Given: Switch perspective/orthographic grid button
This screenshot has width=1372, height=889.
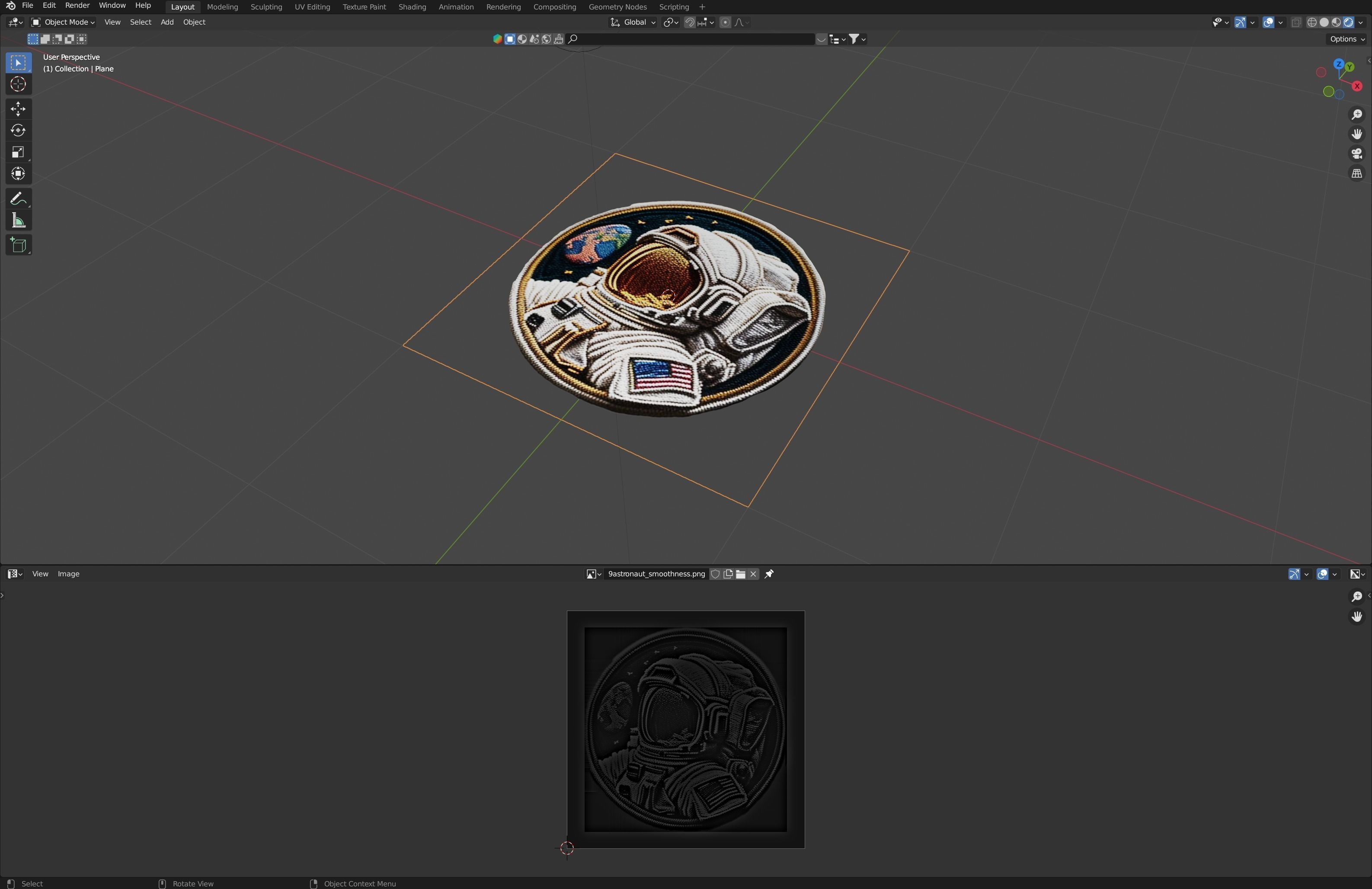Looking at the screenshot, I should click(1356, 173).
